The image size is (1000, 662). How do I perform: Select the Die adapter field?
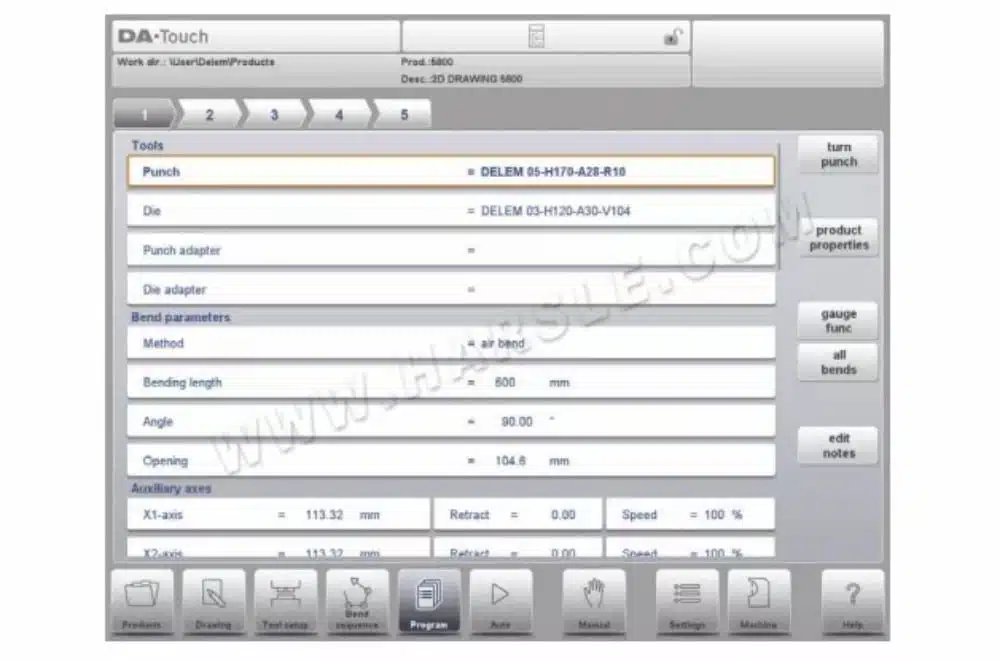[451, 290]
